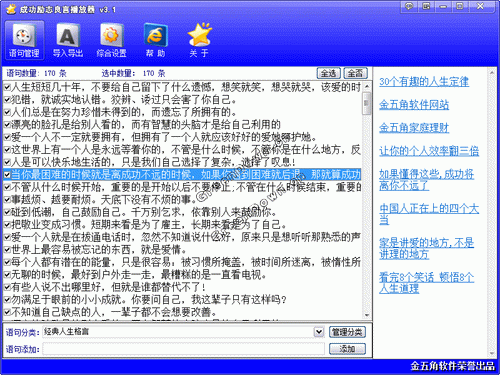Open link 家是讲爱的地方,不是讲理的地方
This screenshot has width=500, height=375.
427,248
